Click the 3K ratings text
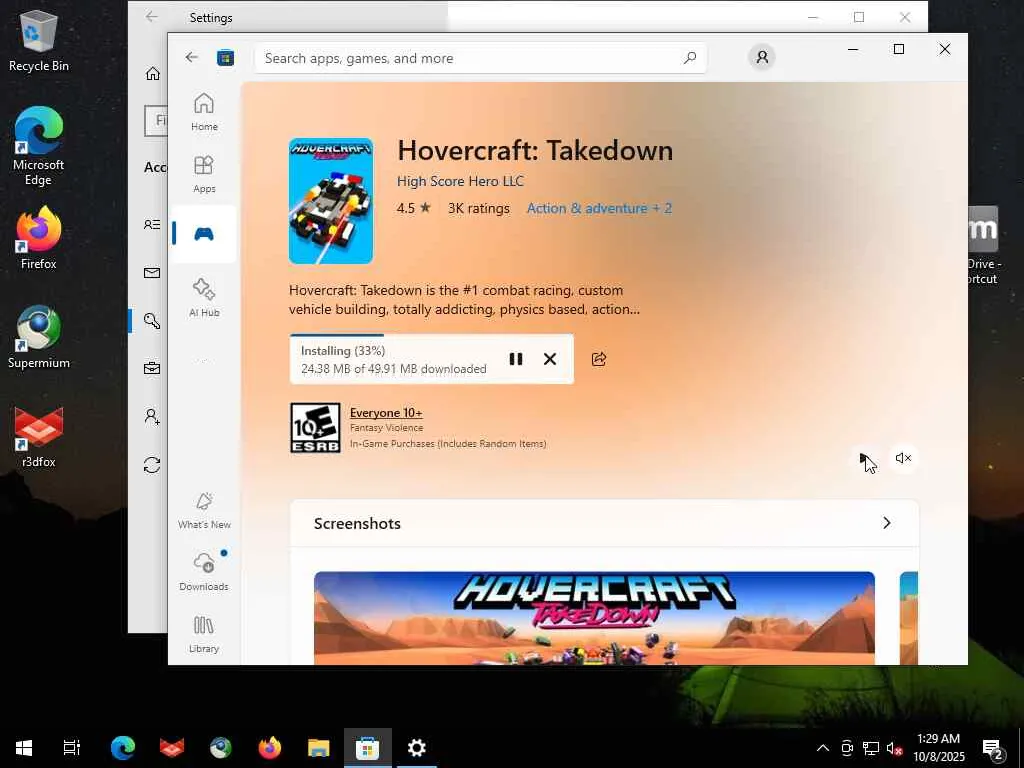This screenshot has height=768, width=1024. pyautogui.click(x=479, y=208)
